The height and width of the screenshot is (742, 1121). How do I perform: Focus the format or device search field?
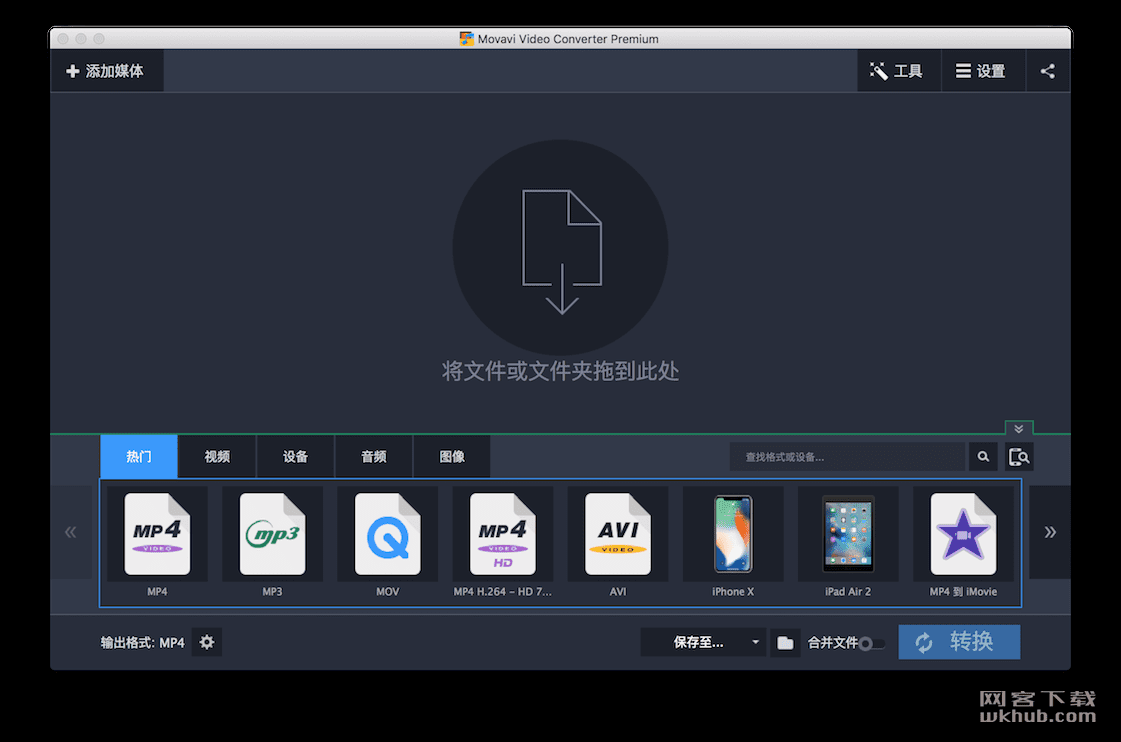click(848, 457)
